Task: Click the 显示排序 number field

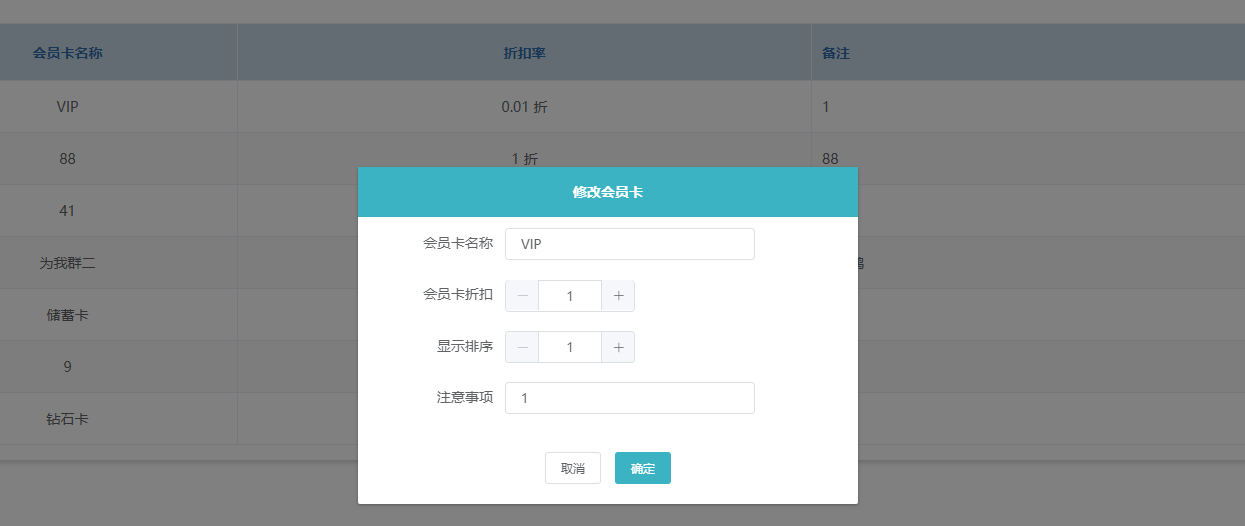Action: pyautogui.click(x=570, y=347)
